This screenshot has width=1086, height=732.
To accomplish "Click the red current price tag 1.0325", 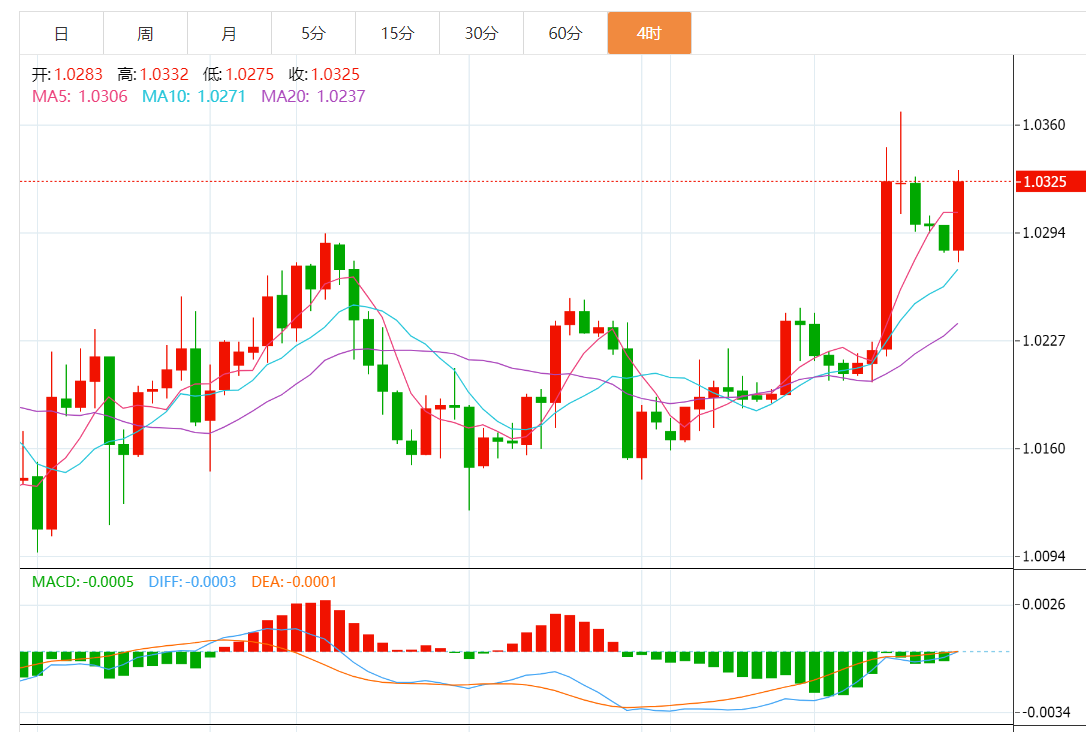I will click(x=1049, y=182).
